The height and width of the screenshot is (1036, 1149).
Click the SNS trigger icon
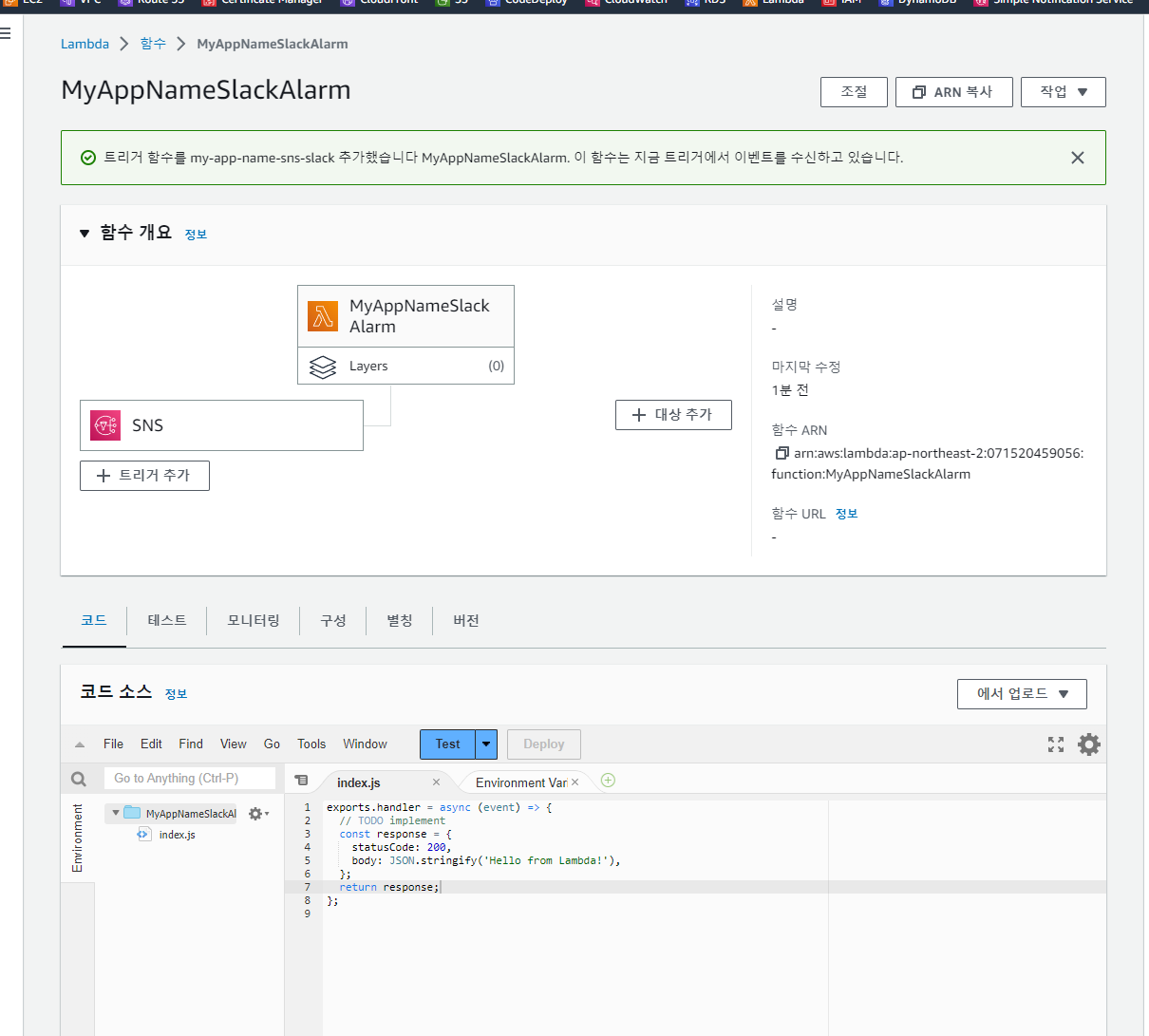[105, 425]
